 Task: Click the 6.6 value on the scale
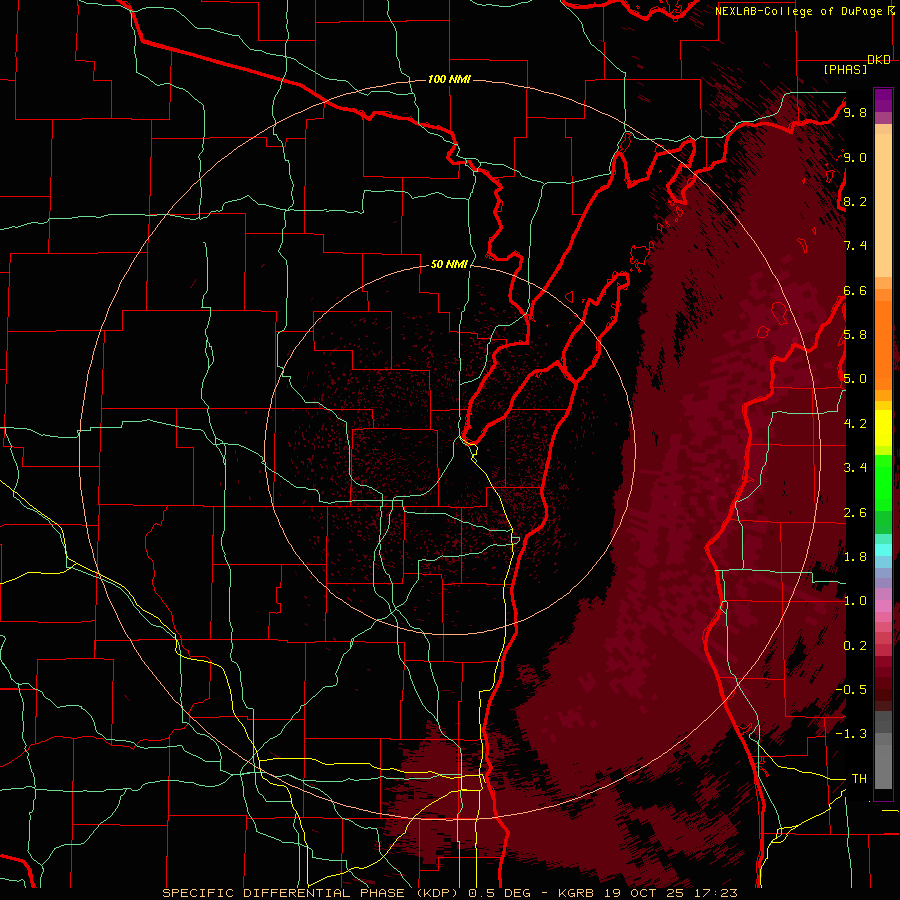pyautogui.click(x=855, y=290)
